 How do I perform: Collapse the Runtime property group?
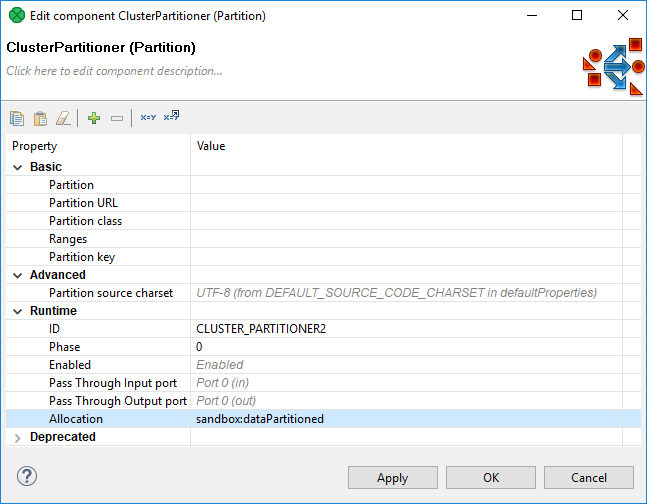pyautogui.click(x=17, y=311)
